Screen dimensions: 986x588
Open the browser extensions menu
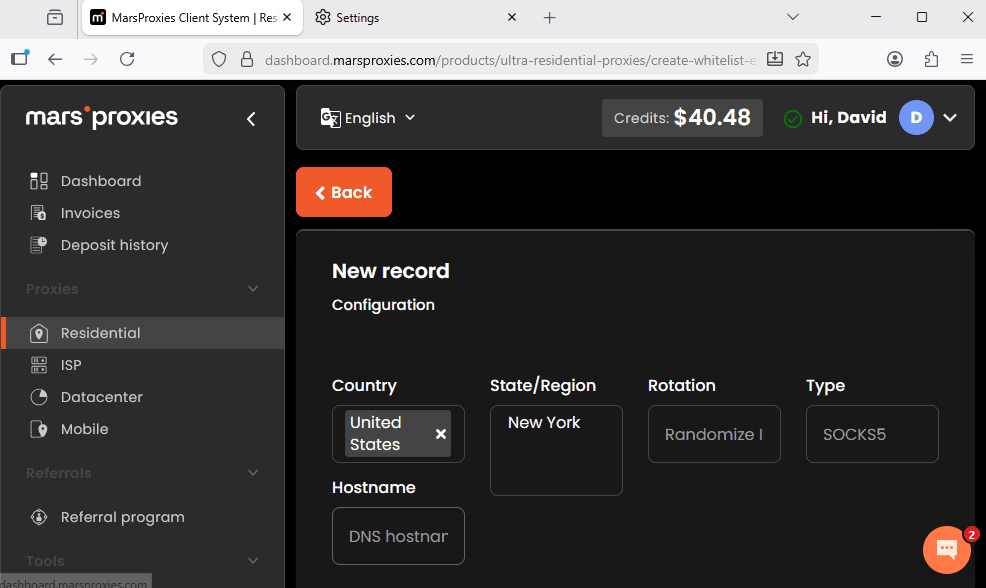pos(931,59)
